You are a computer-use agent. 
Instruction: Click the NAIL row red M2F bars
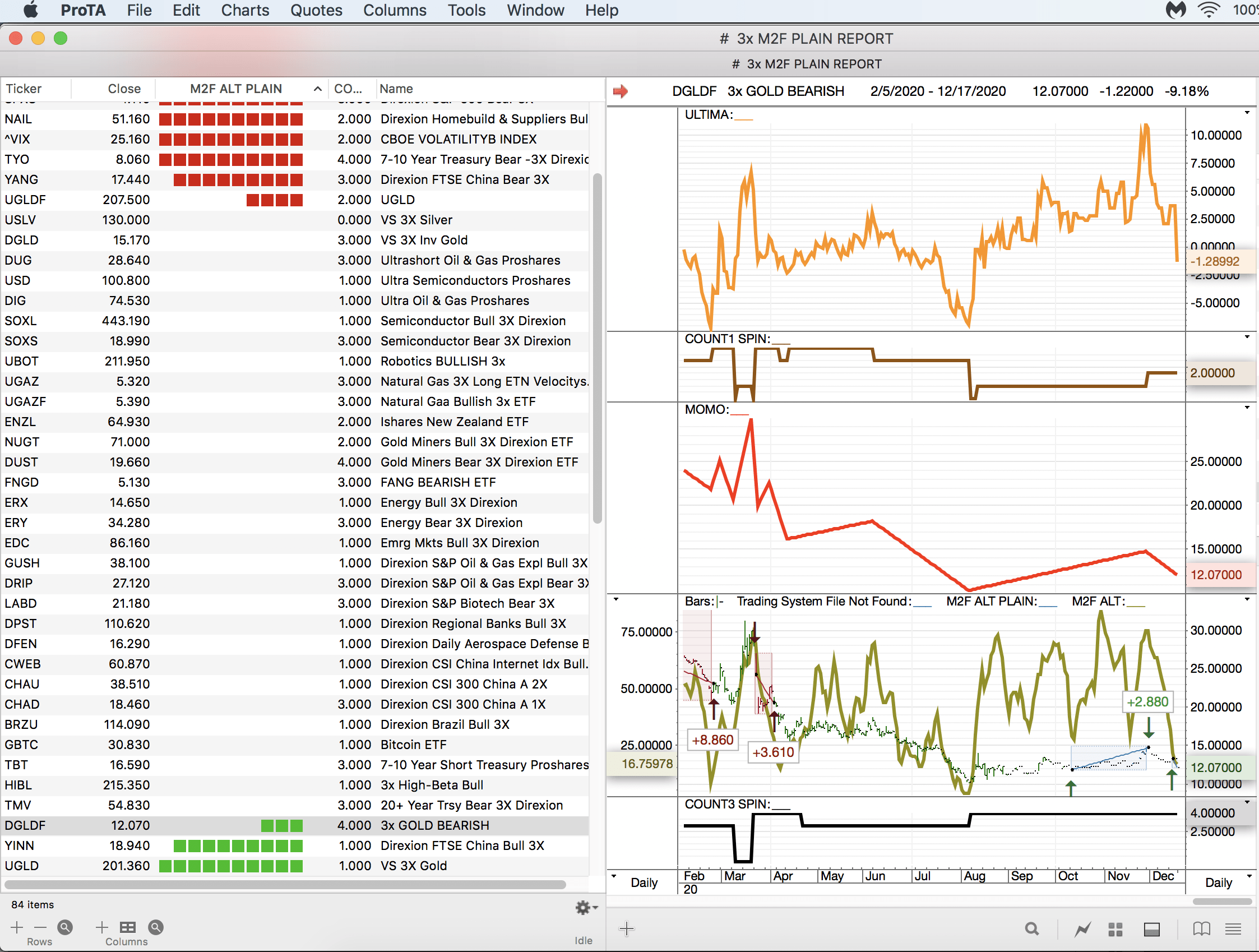(230, 119)
